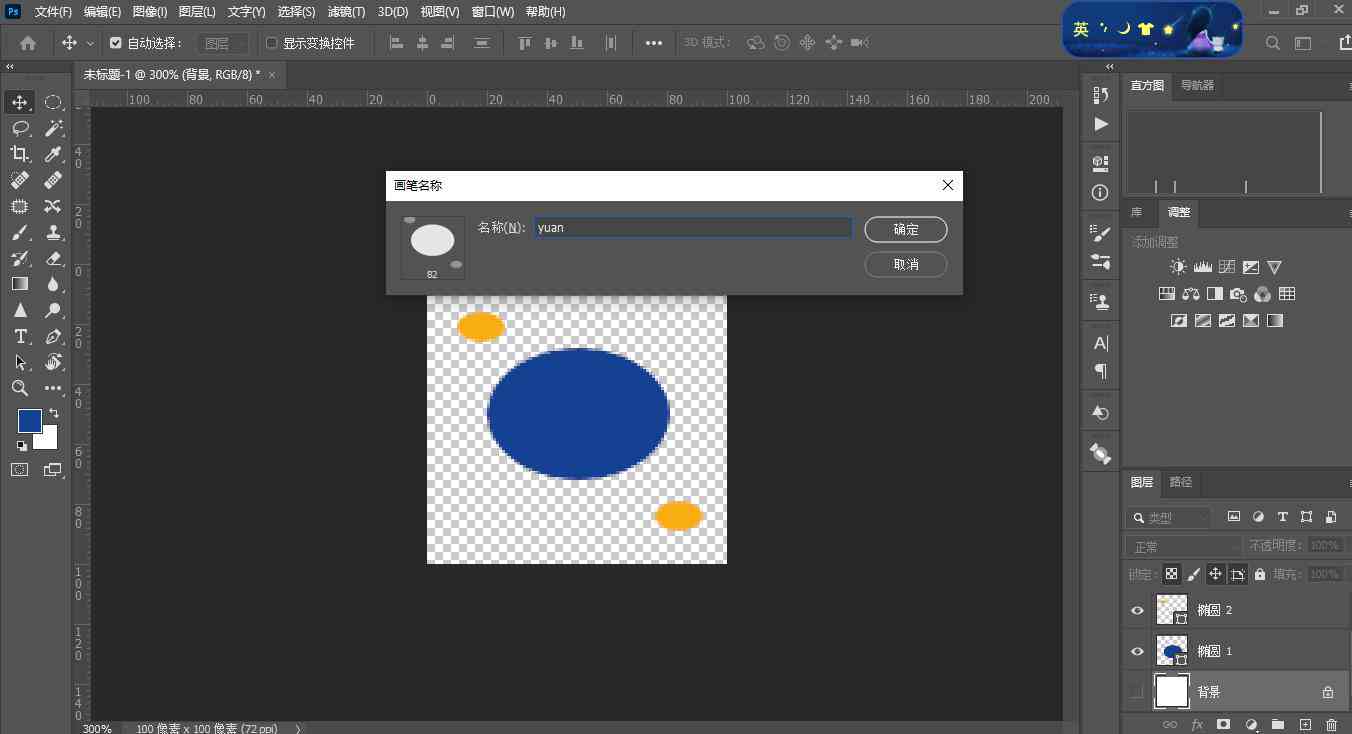Select the Pen tool
Screen dimensions: 1352x734
(53, 336)
